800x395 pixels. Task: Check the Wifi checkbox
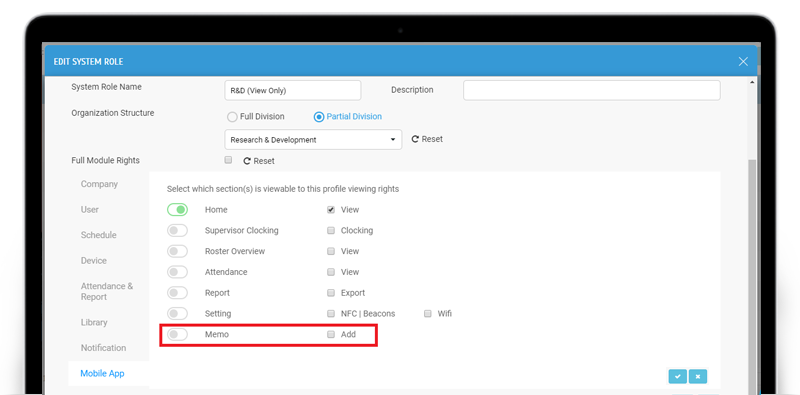coord(428,313)
